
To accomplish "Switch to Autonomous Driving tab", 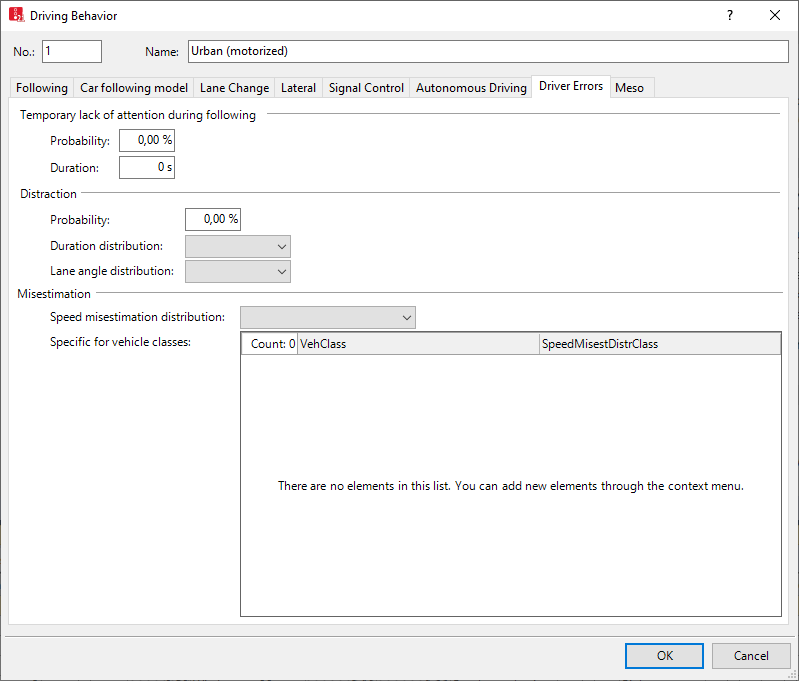I will click(471, 88).
